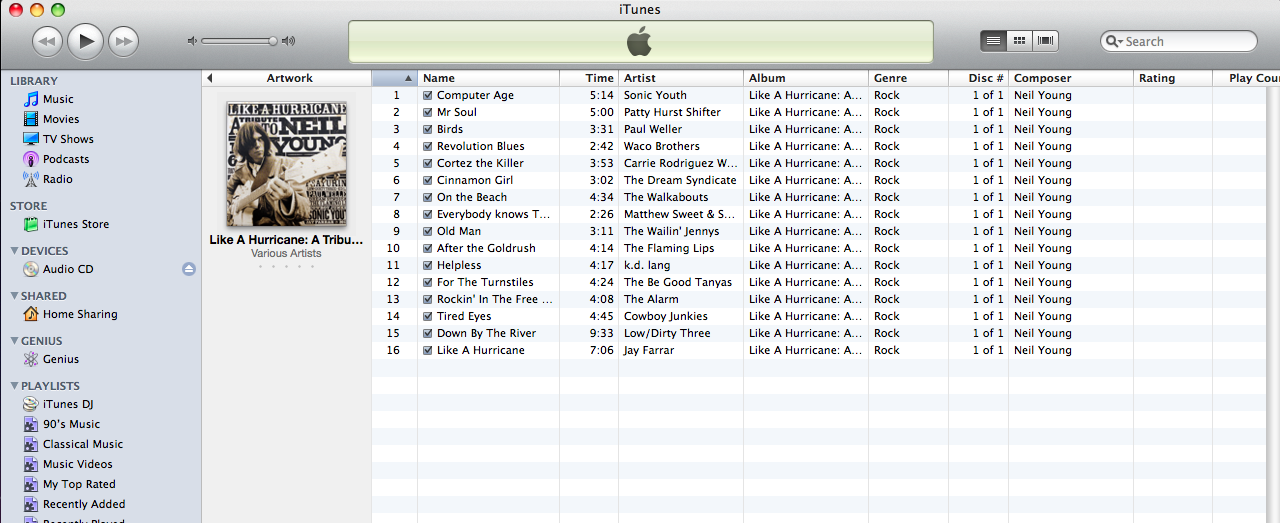Switch to grid view

pyautogui.click(x=1019, y=41)
